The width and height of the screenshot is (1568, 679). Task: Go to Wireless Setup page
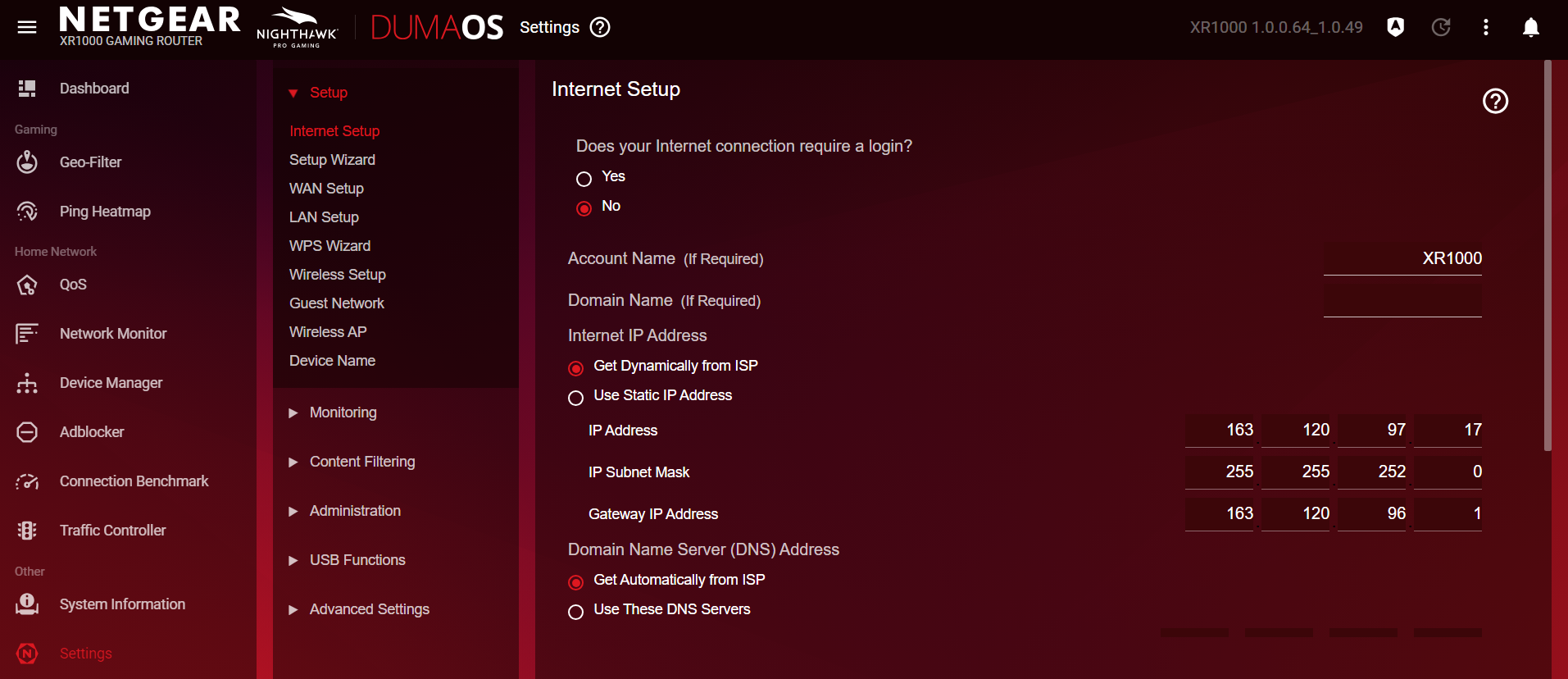[x=337, y=275]
